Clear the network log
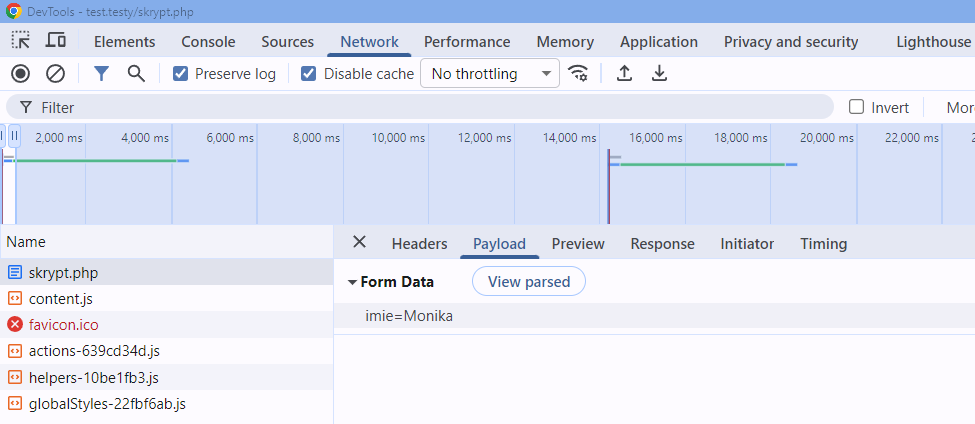Viewport: 975px width, 424px height. click(56, 73)
